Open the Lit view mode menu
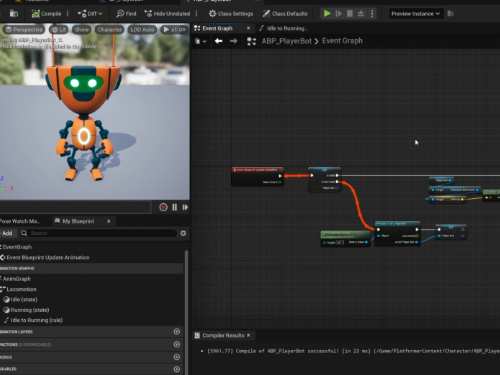 click(59, 30)
